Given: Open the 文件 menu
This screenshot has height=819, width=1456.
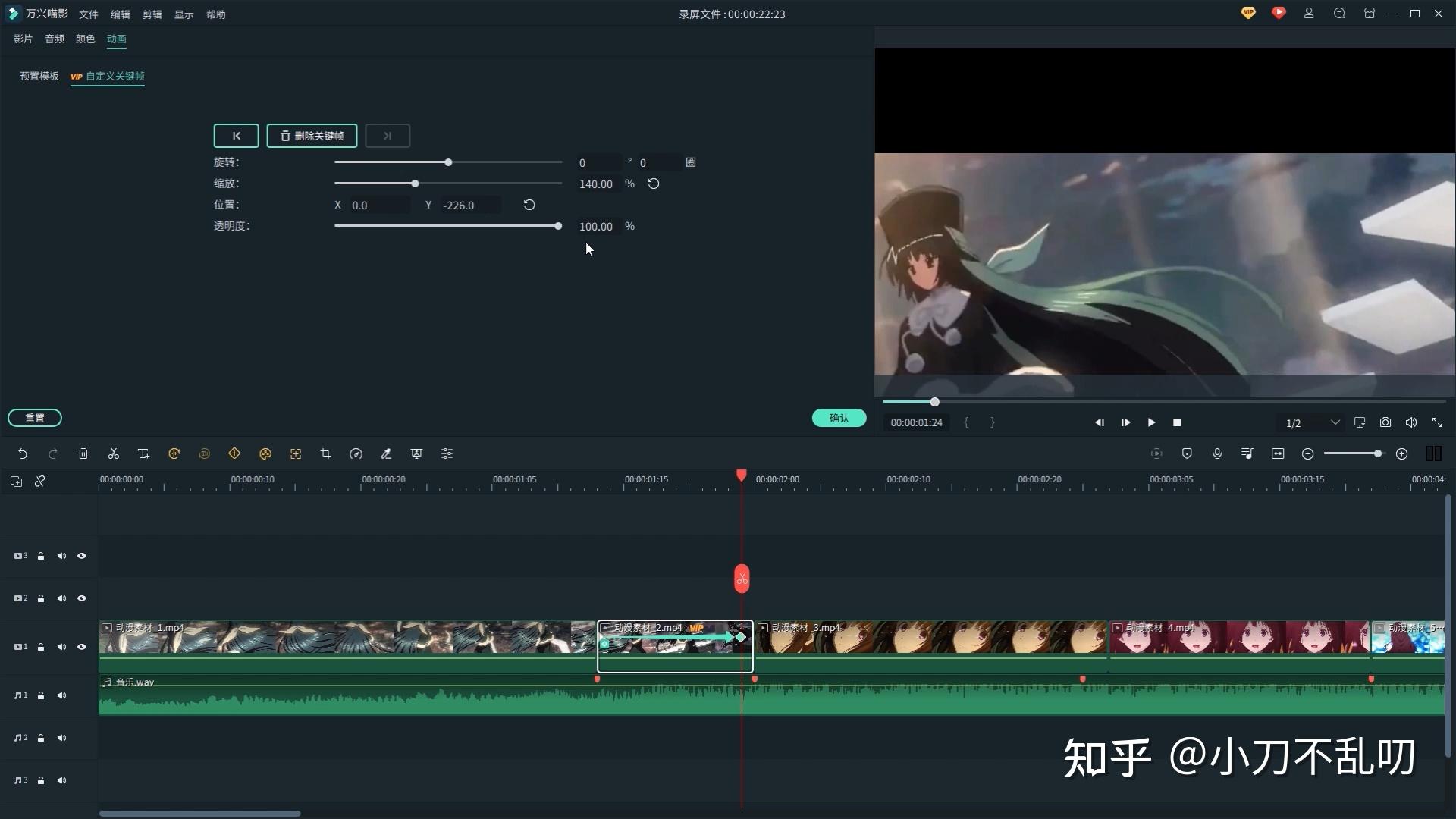Looking at the screenshot, I should [x=89, y=14].
